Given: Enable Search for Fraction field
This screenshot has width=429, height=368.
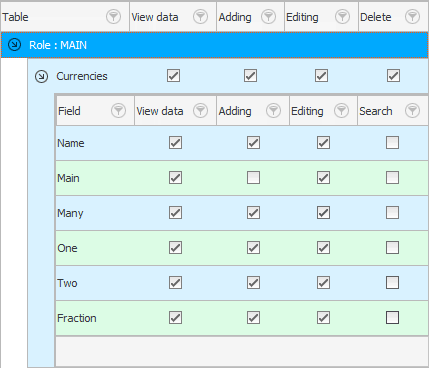Looking at the screenshot, I should [x=392, y=318].
